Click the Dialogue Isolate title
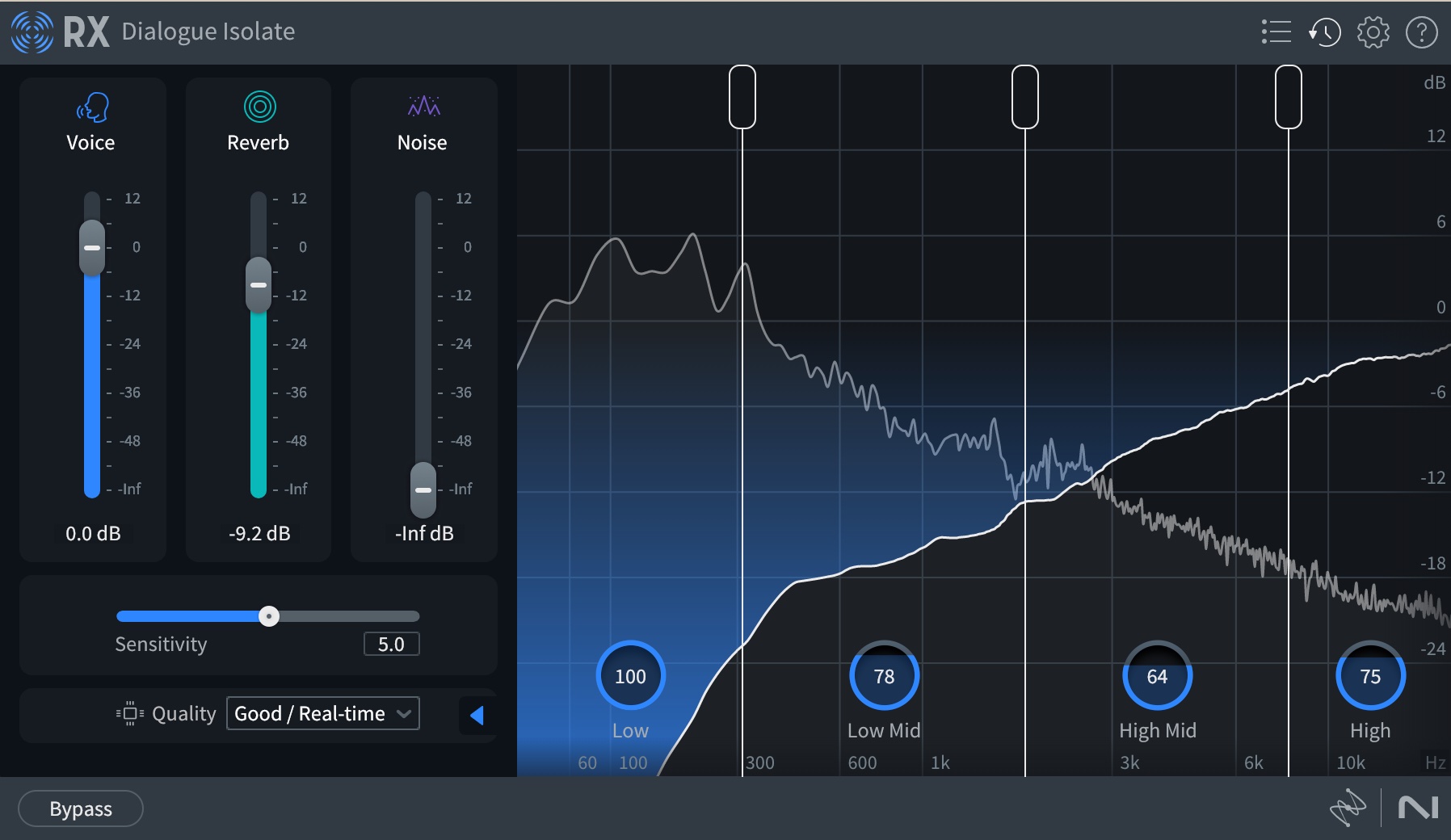This screenshot has height=840, width=1451. (x=208, y=31)
